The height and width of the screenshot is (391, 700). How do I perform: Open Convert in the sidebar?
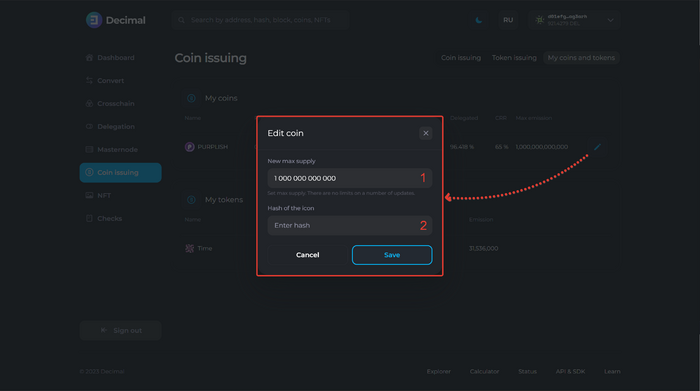coord(121,81)
